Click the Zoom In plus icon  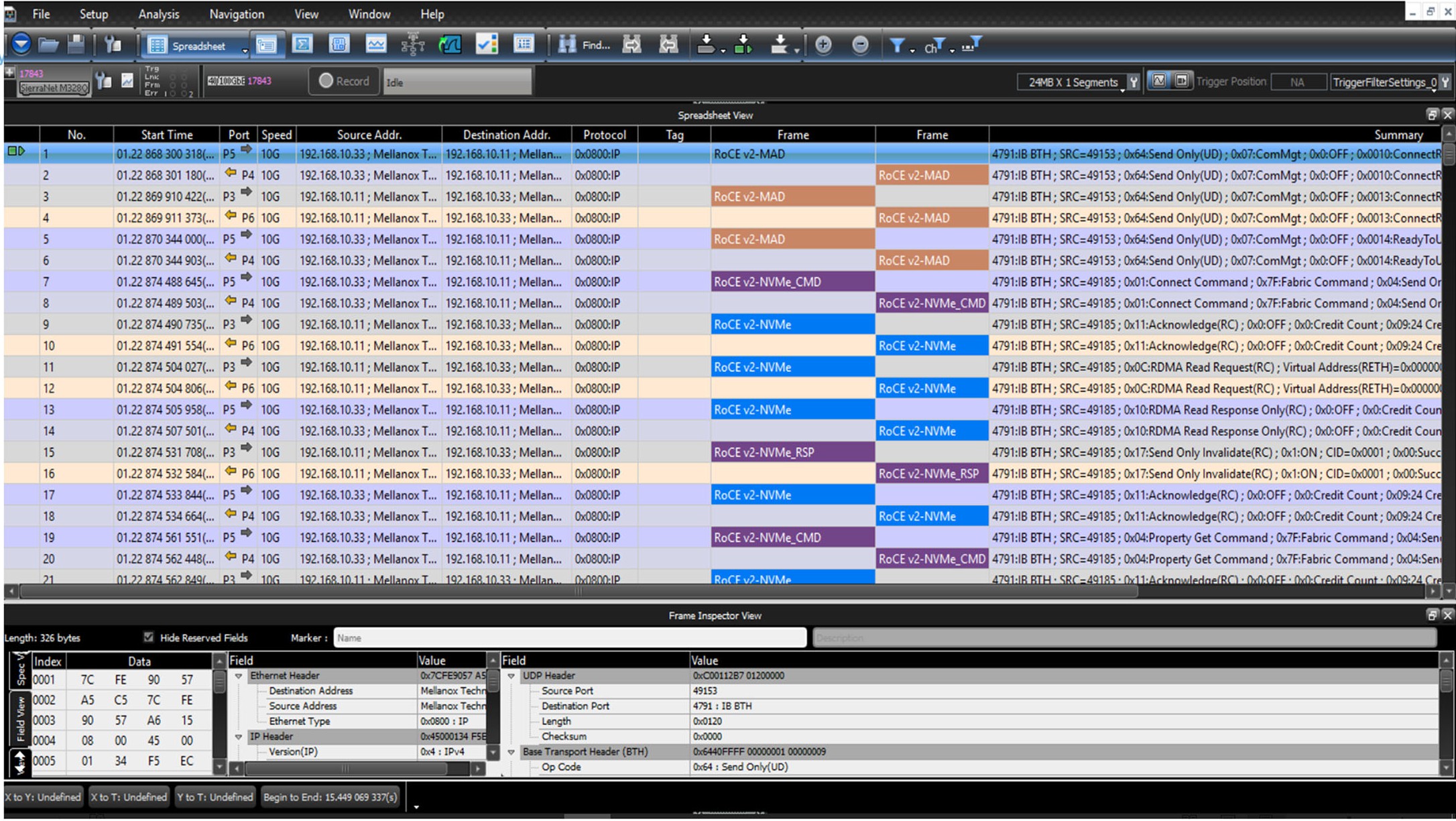tap(823, 45)
